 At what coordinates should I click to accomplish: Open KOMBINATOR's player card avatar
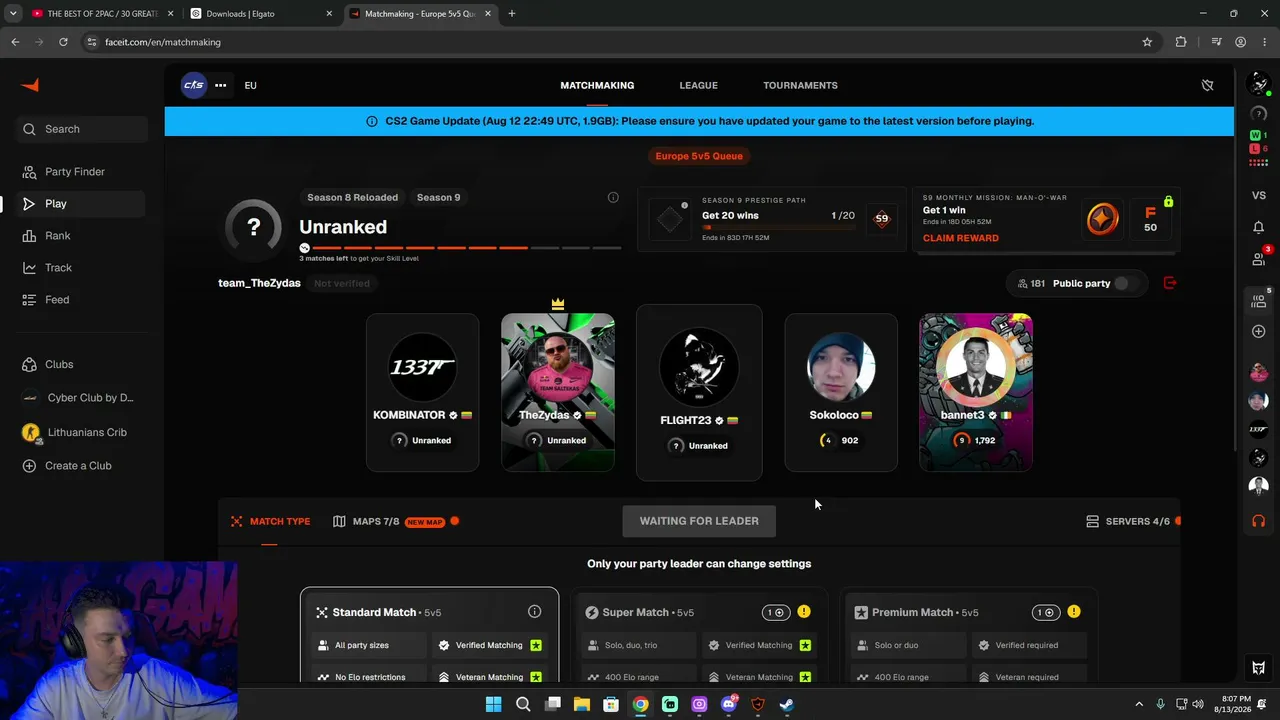click(x=422, y=368)
